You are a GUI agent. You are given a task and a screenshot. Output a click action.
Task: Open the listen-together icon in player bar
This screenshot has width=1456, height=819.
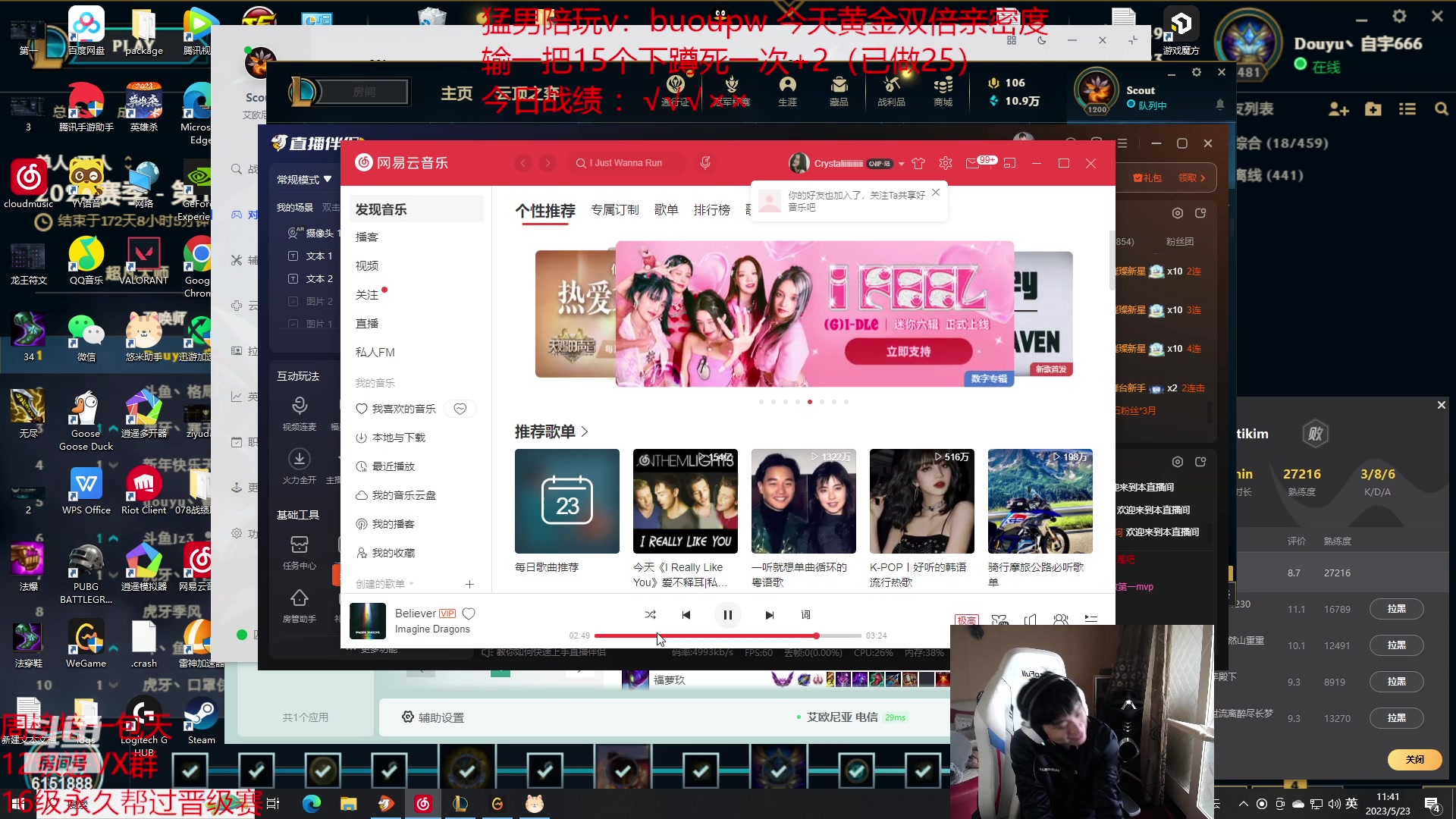coord(1060,620)
